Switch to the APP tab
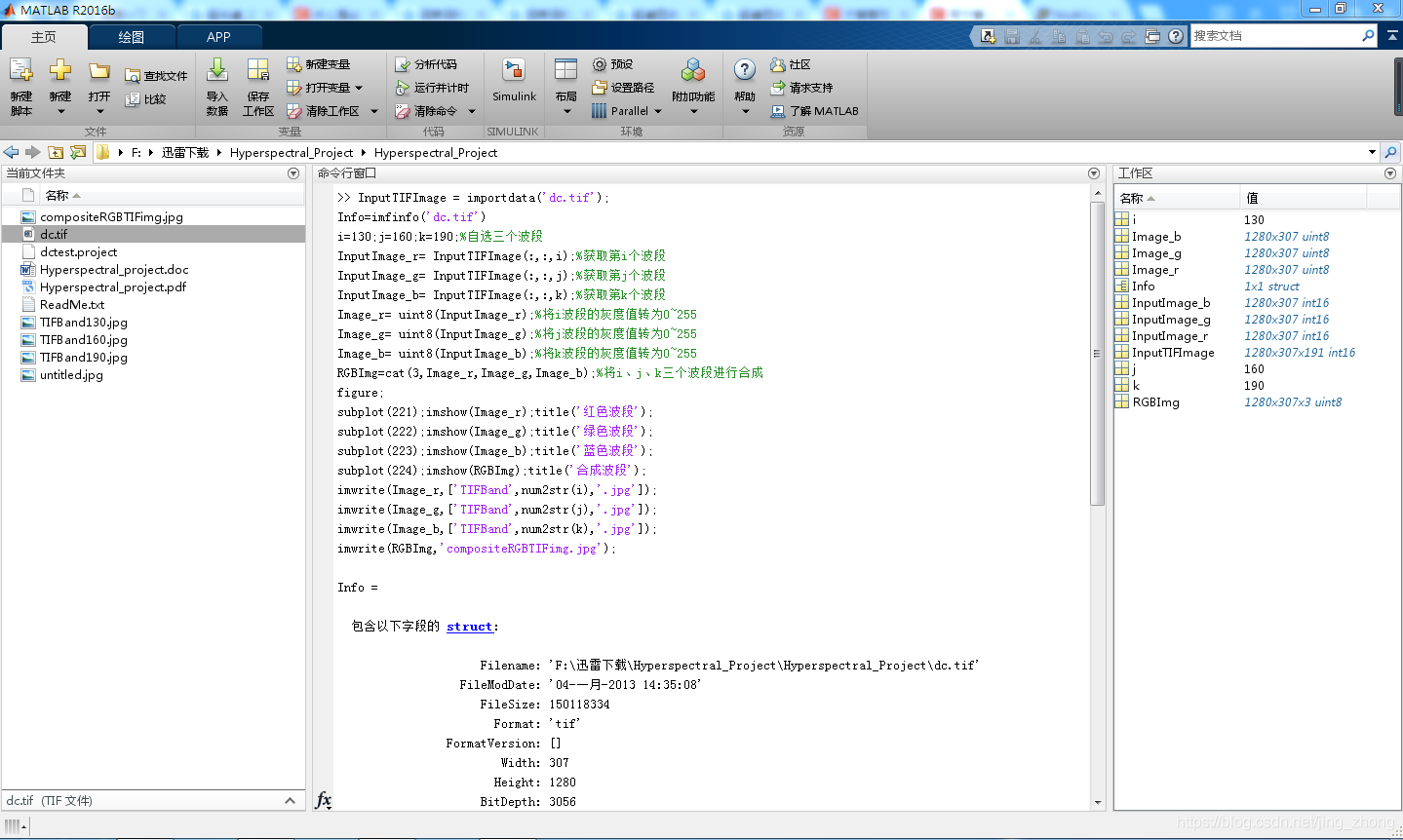The width and height of the screenshot is (1403, 840). pos(219,37)
